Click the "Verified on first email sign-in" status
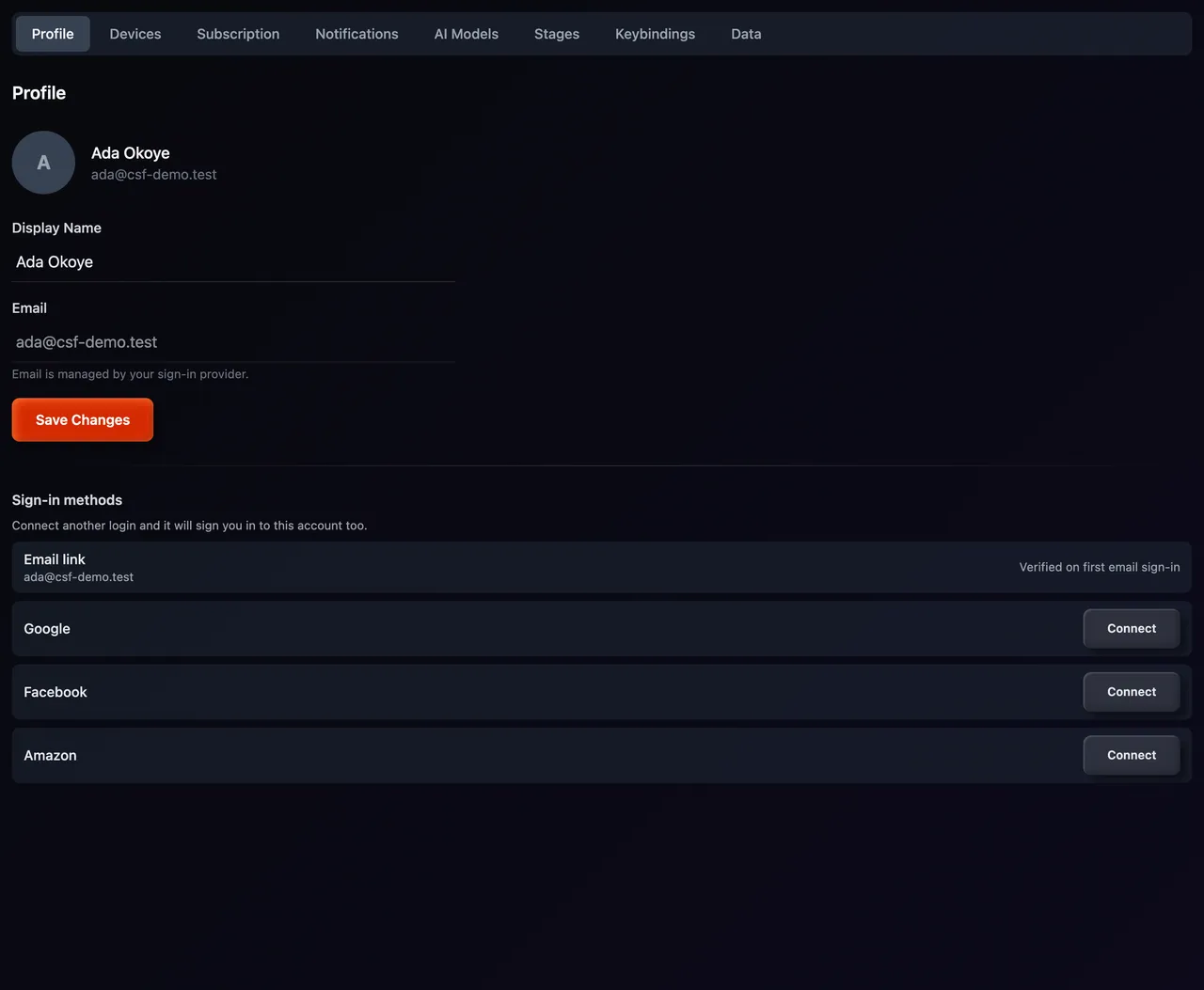 tap(1100, 567)
